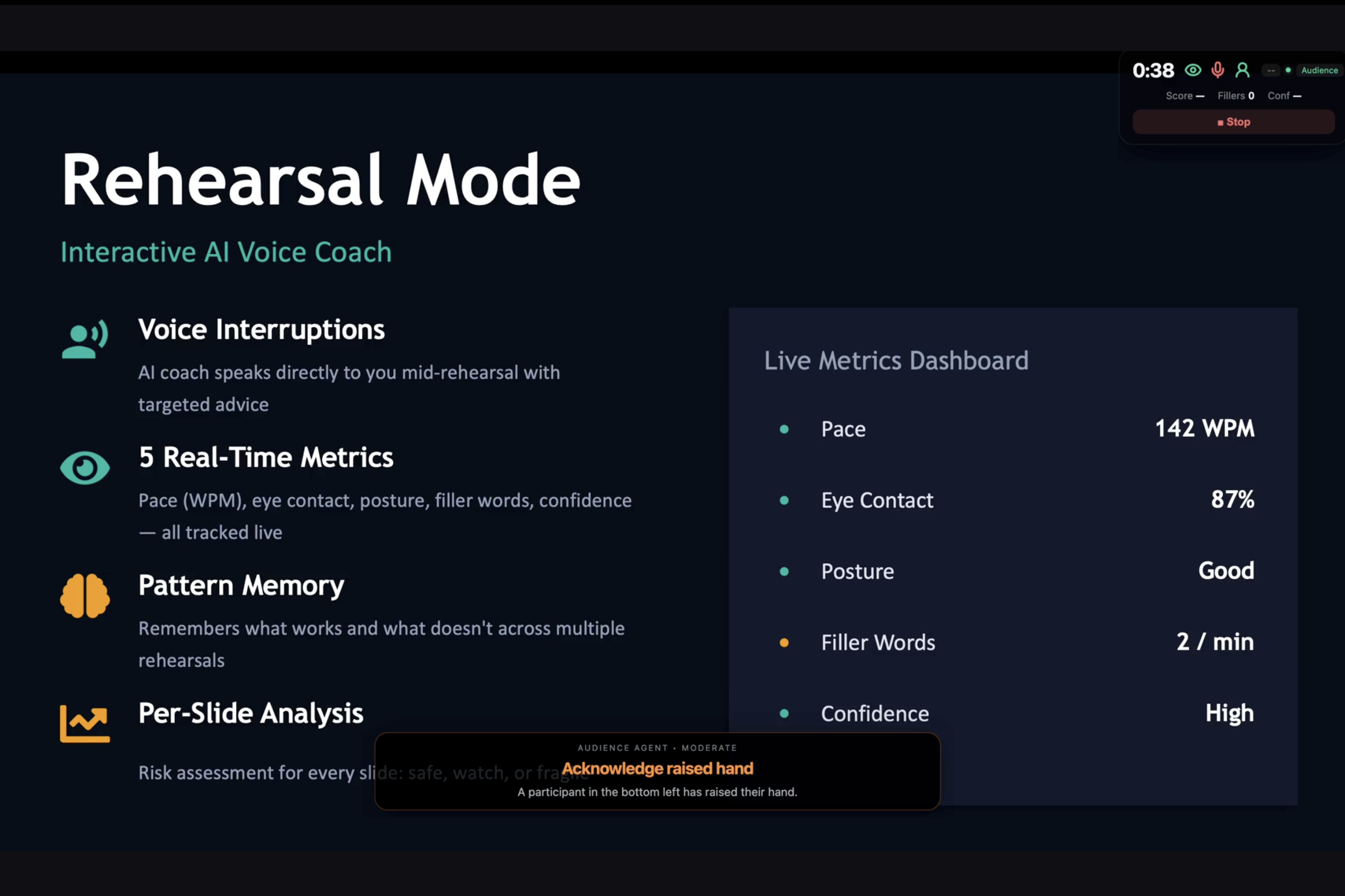Screen dimensions: 1345x896
Task: Click the Live Metrics Dashboard heading
Action: tap(896, 360)
